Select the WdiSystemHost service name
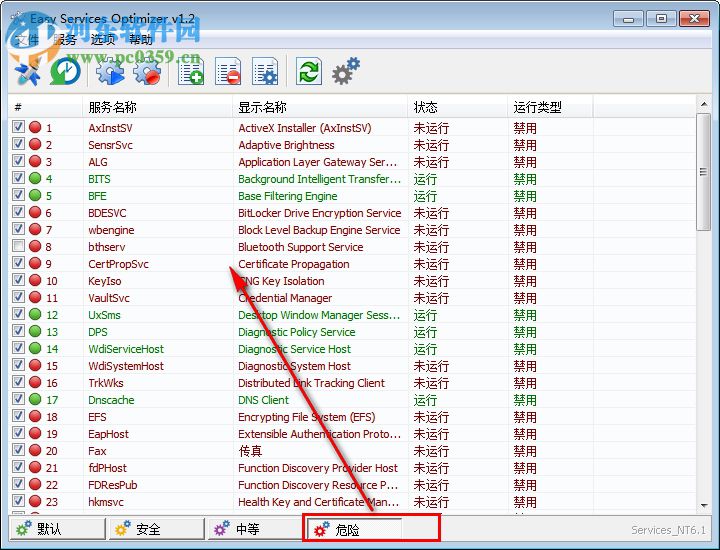Image resolution: width=720 pixels, height=550 pixels. tap(126, 366)
